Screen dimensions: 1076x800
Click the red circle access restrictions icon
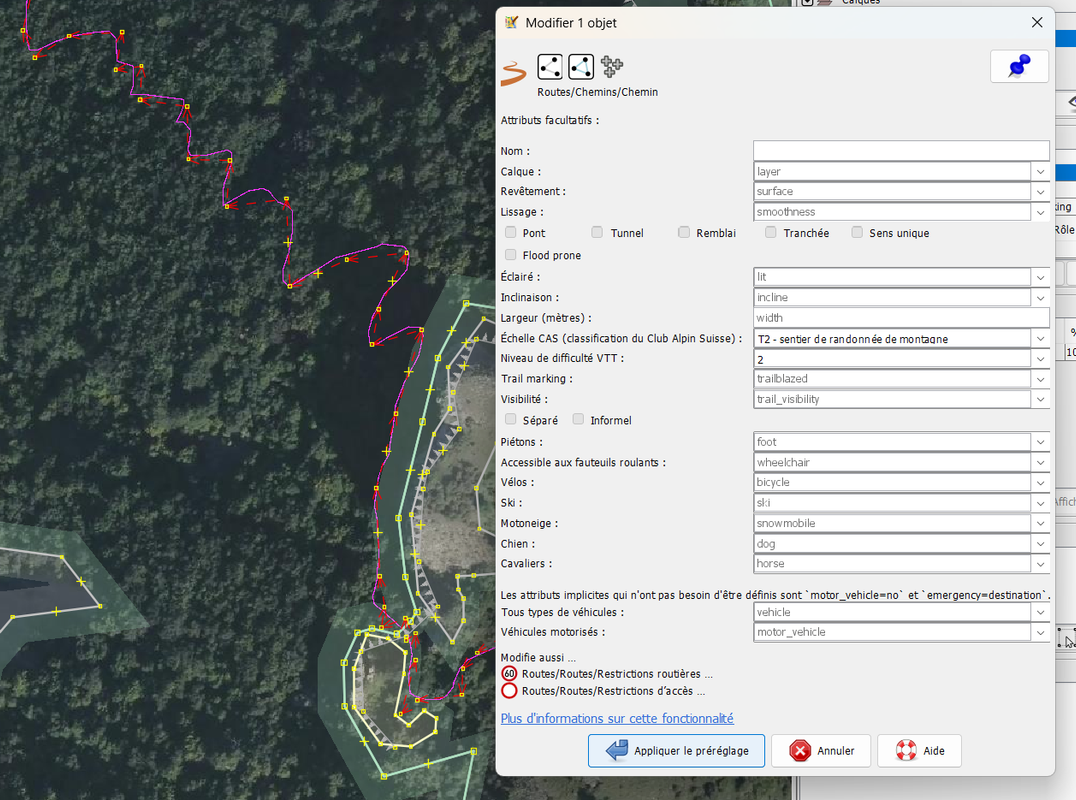509,691
